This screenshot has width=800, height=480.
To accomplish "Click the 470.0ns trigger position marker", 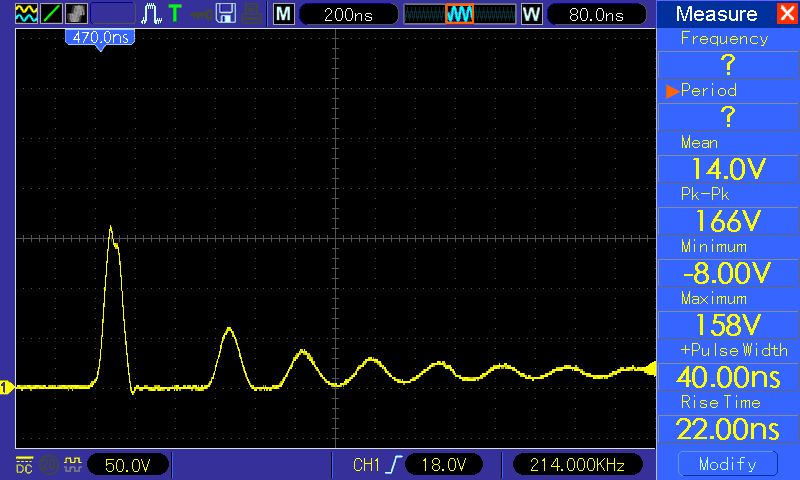I will pyautogui.click(x=101, y=39).
